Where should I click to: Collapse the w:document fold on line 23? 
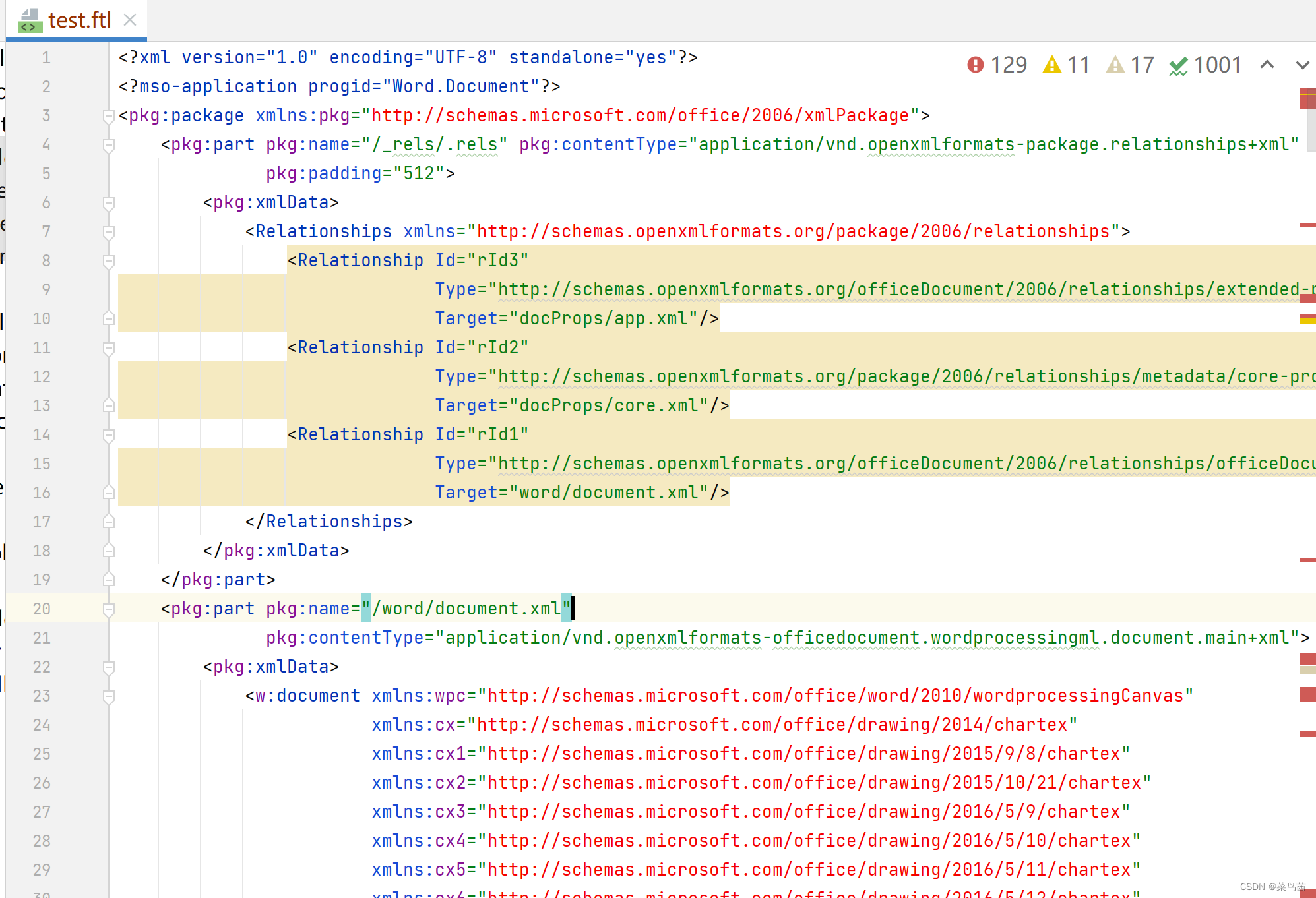click(109, 697)
